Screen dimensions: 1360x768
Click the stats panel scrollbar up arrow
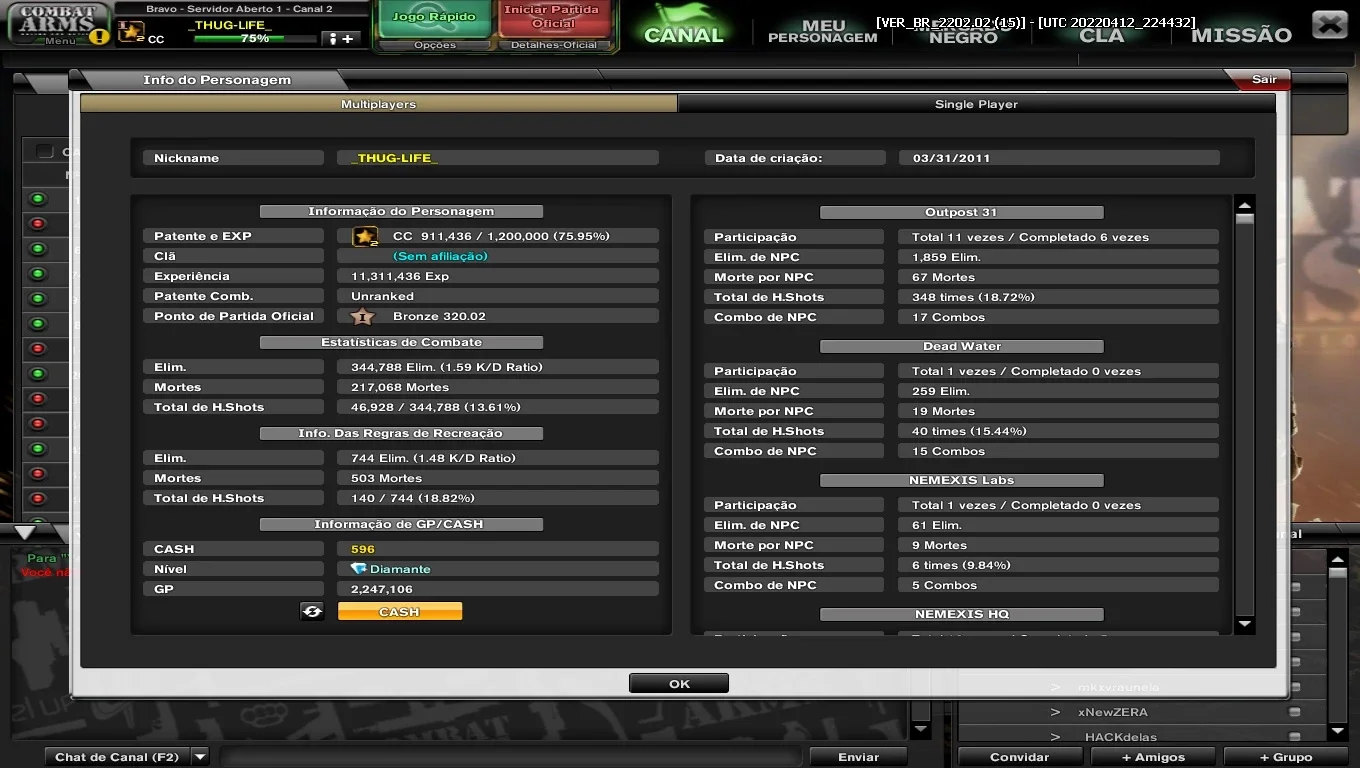coord(1245,205)
